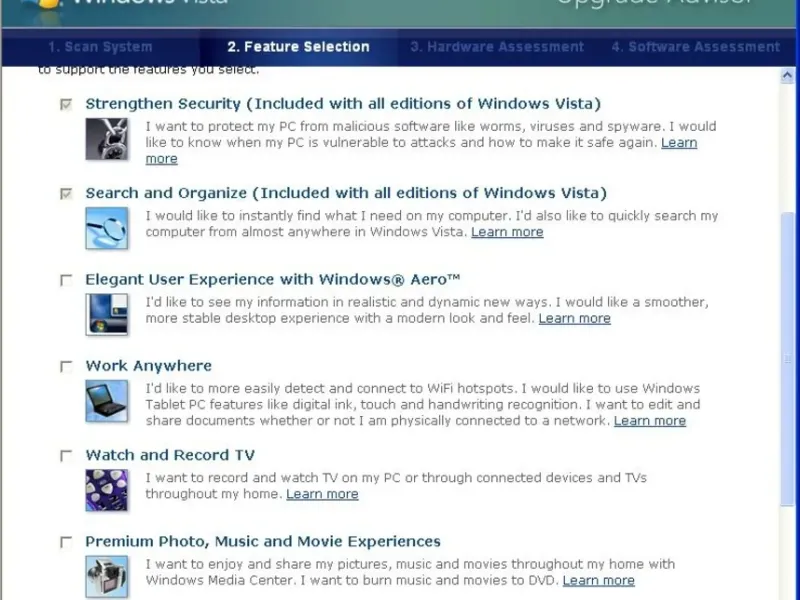Viewport: 800px width, 600px height.
Task: Open Learn more for Windows Aero experience
Action: 574,318
